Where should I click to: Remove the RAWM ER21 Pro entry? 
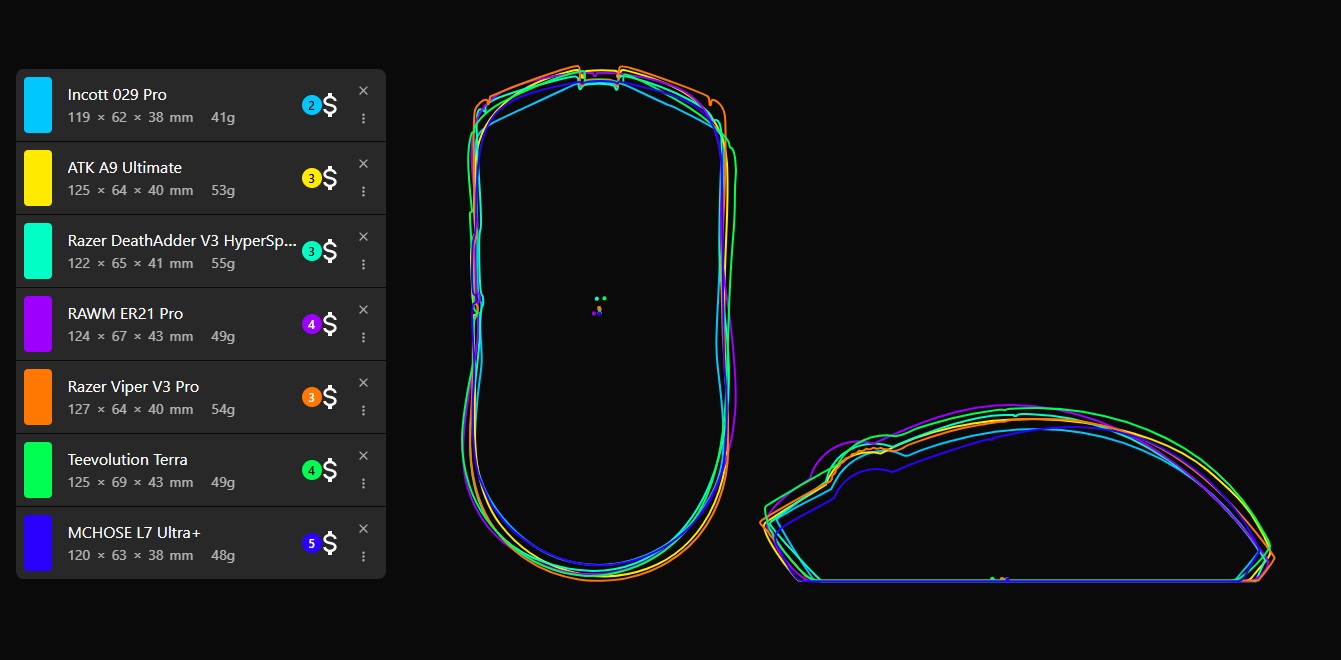click(363, 310)
